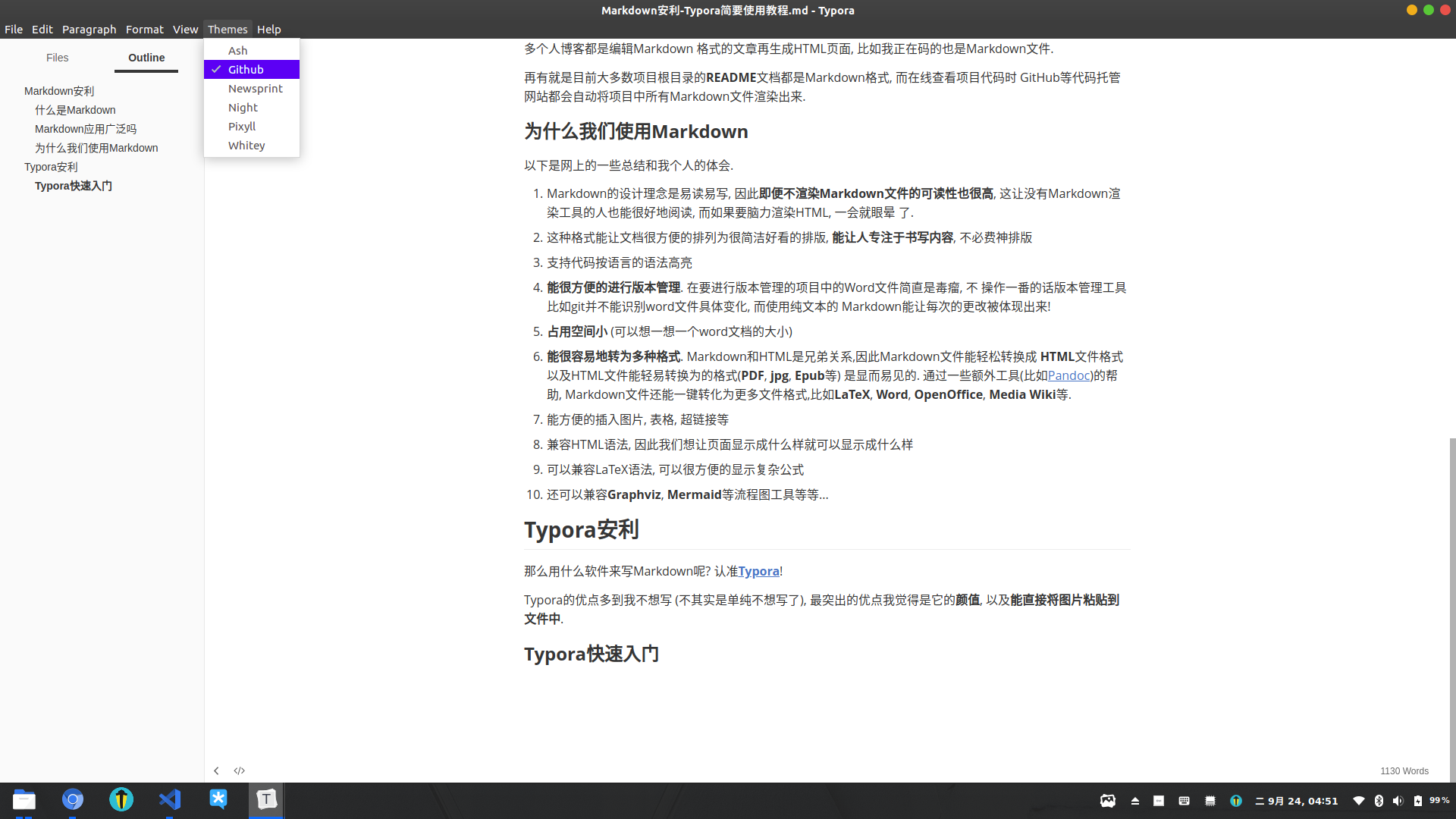The height and width of the screenshot is (819, 1456).
Task: Open Visual Studio Code from taskbar
Action: [170, 799]
